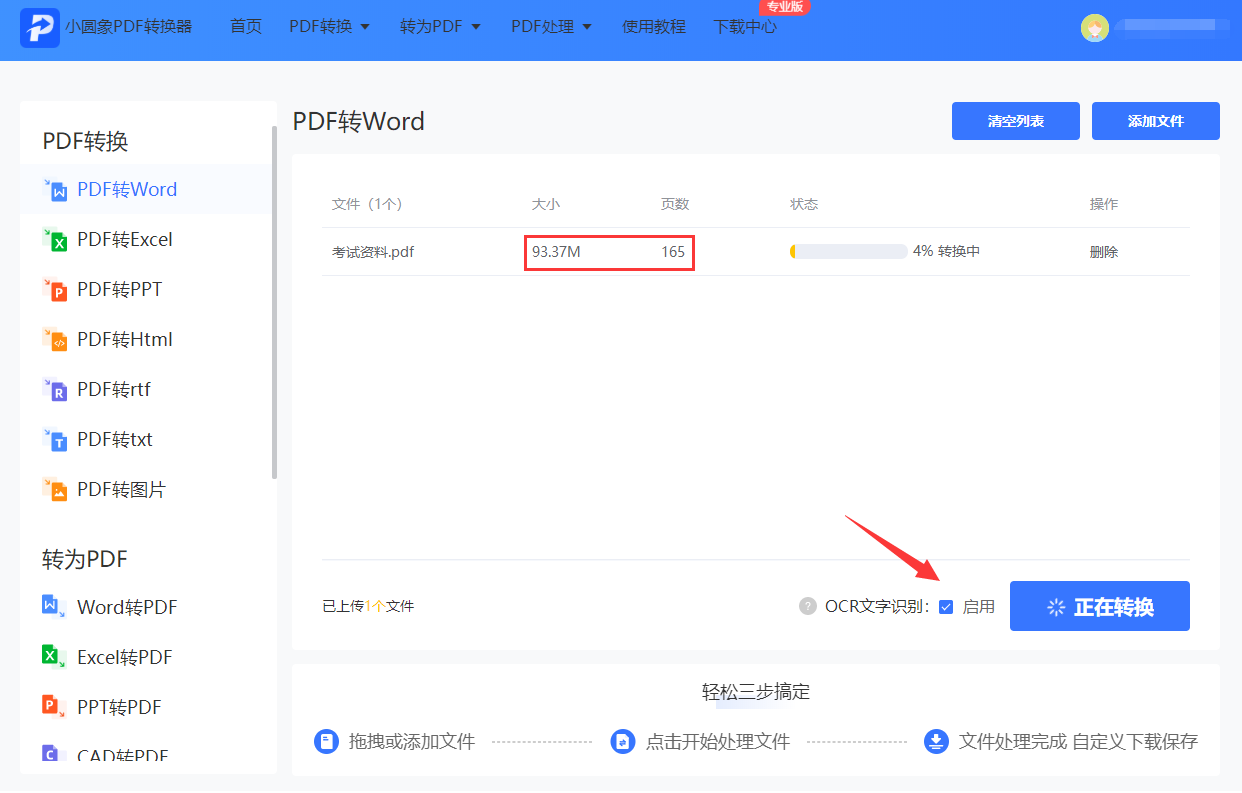This screenshot has width=1242, height=793.
Task: Click the 小圆象 app logo icon
Action: click(x=39, y=28)
